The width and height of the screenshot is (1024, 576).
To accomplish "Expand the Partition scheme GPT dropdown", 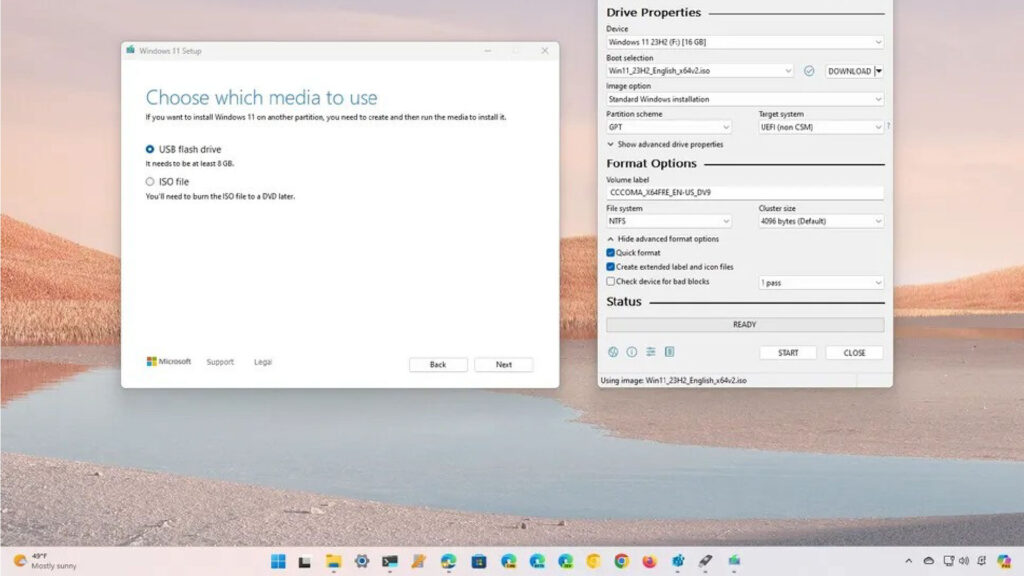I will (x=669, y=127).
